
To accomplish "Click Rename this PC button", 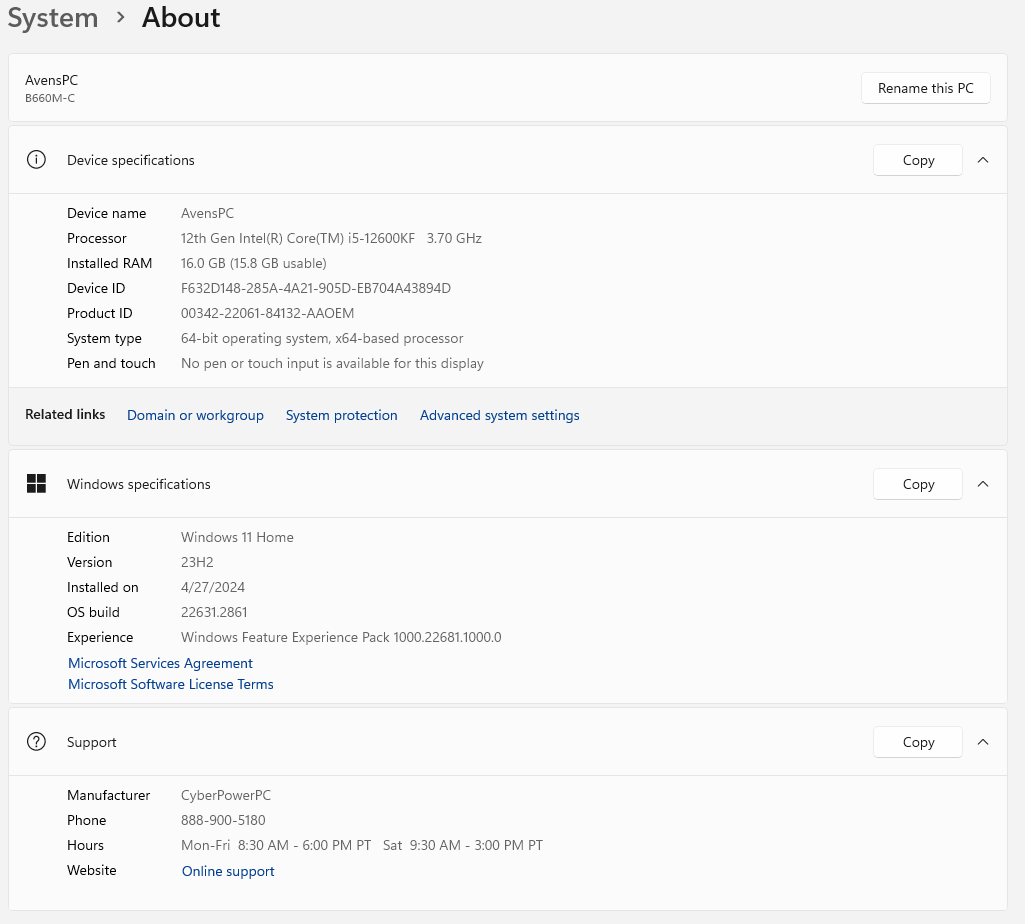I will (x=925, y=88).
